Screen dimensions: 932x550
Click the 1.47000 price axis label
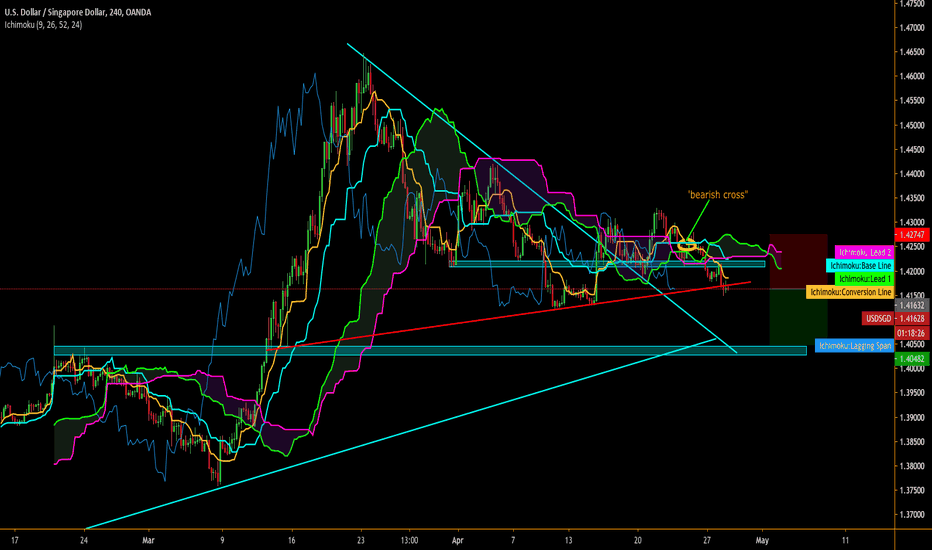pos(912,27)
